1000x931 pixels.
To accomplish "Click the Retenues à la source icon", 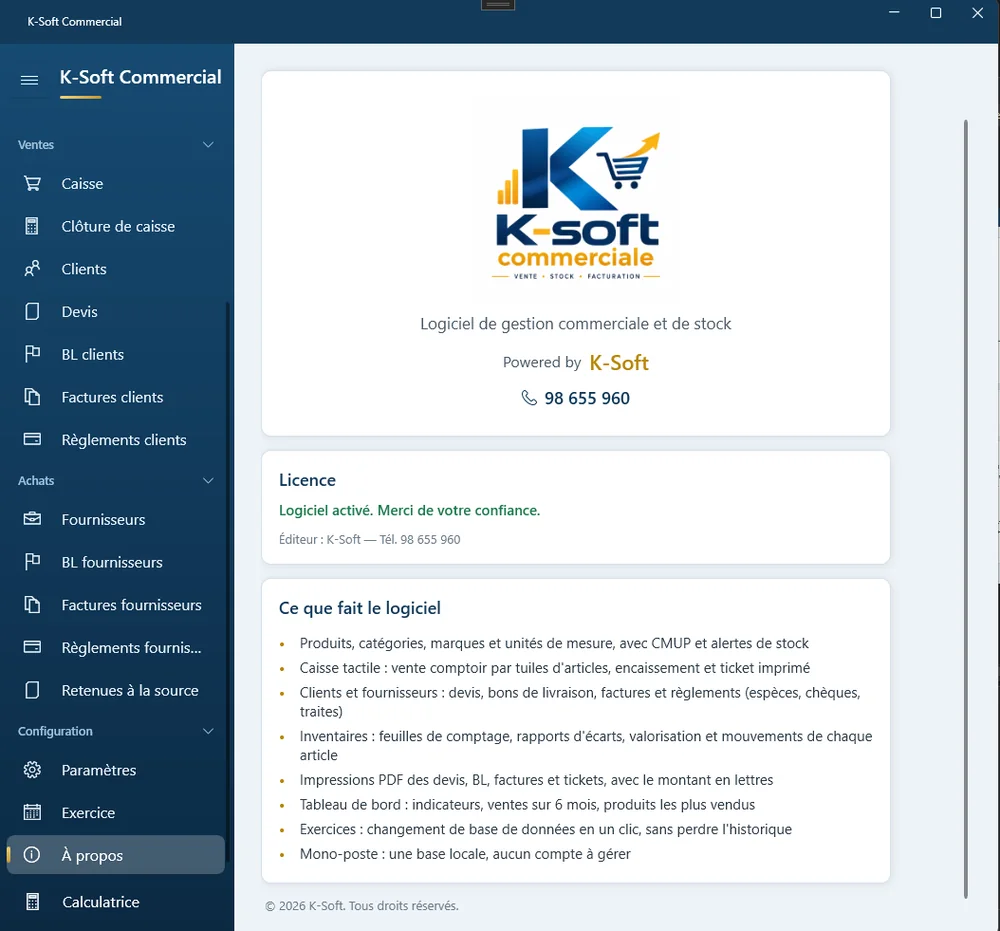I will (x=32, y=690).
